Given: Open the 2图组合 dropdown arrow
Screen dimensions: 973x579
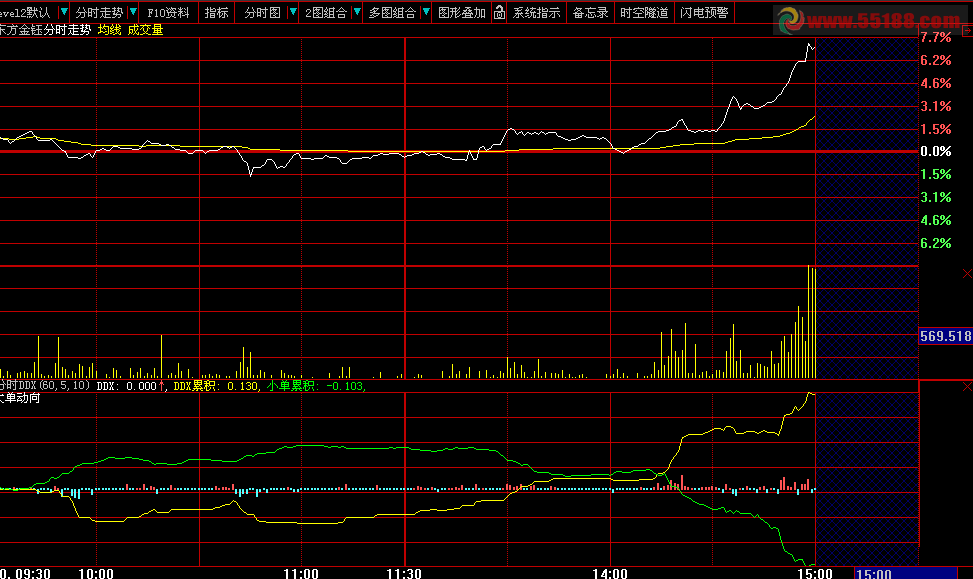Looking at the screenshot, I should 357,12.
